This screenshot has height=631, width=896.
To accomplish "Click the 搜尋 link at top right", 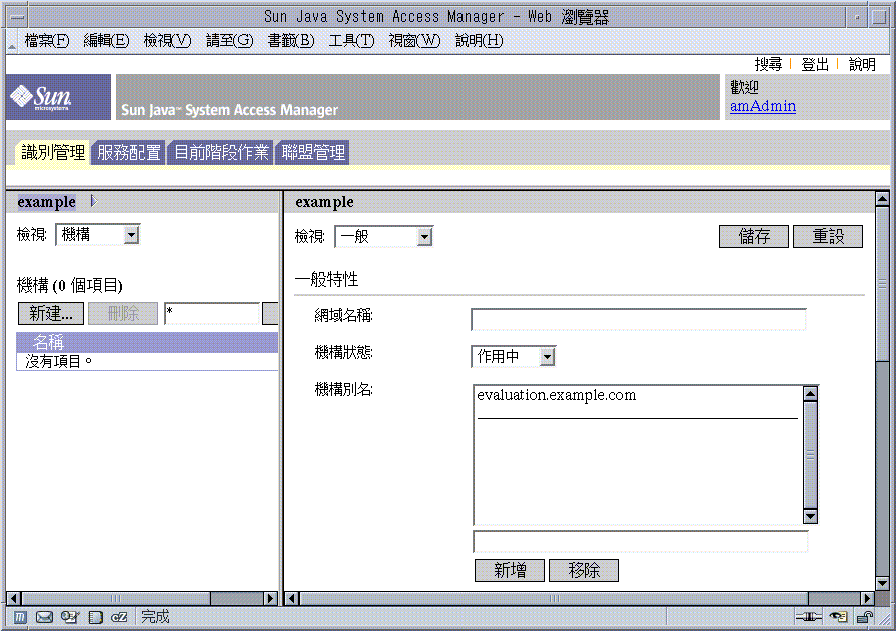I will click(768, 64).
